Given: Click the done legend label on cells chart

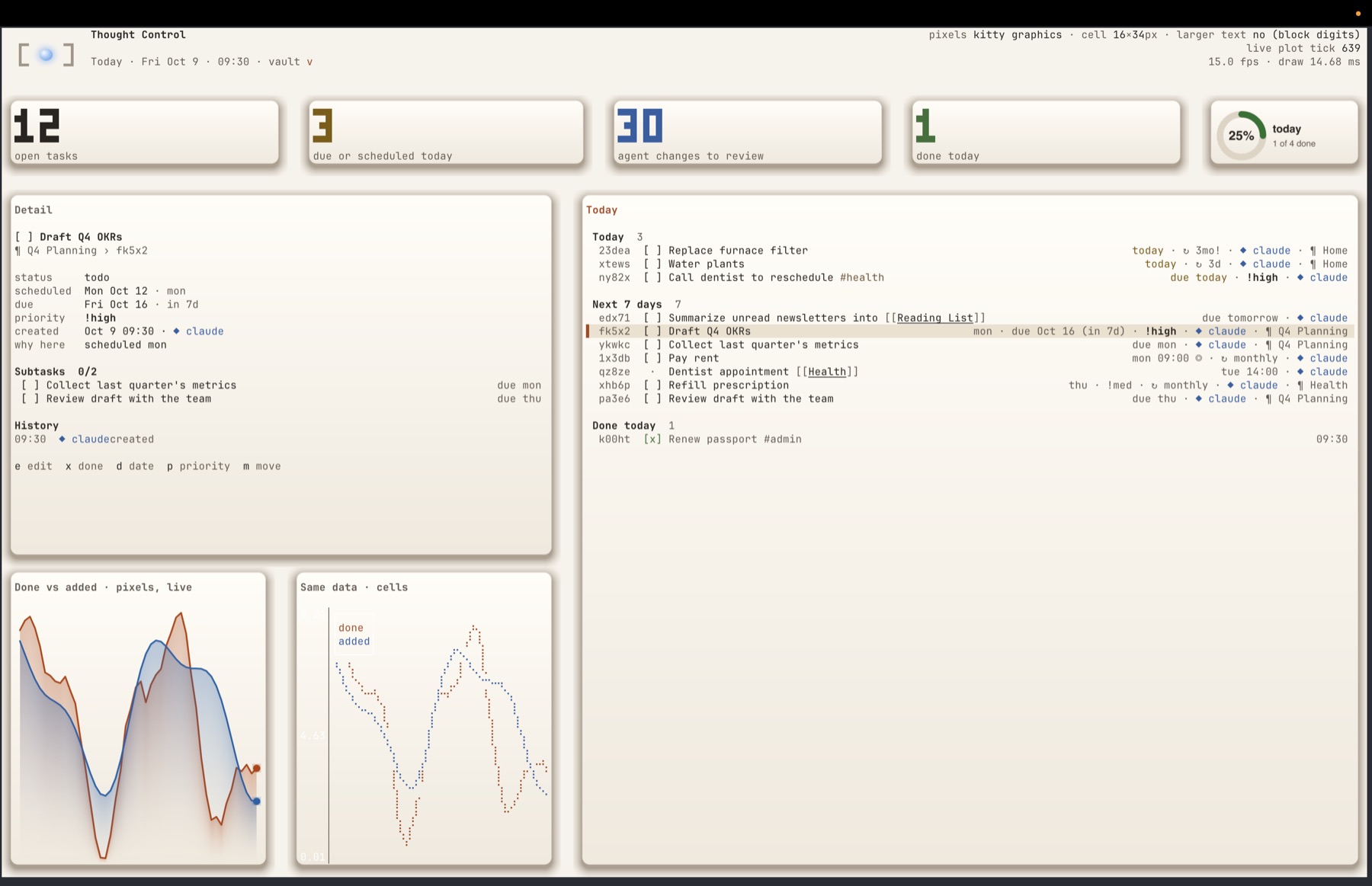Looking at the screenshot, I should [x=351, y=628].
